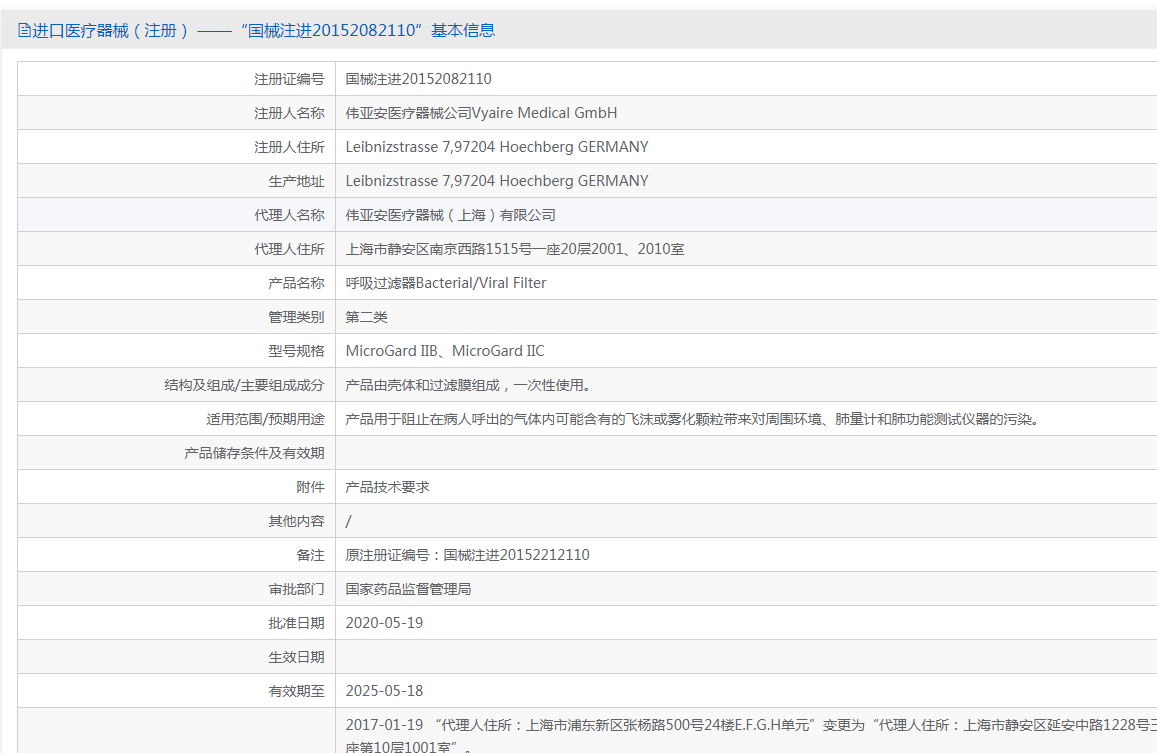Select the intended use text starting 产品用于阻止
Screen dimensions: 1157x753
tap(692, 419)
